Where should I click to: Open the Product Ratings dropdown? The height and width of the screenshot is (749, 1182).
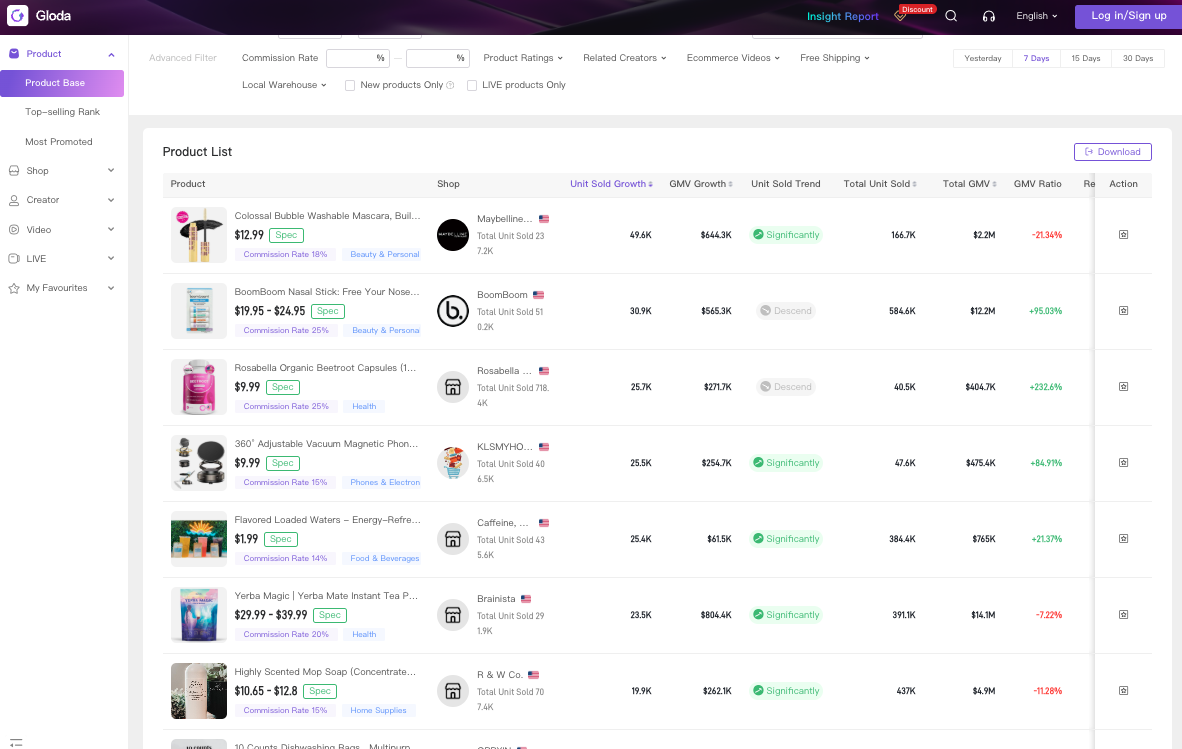(x=523, y=58)
